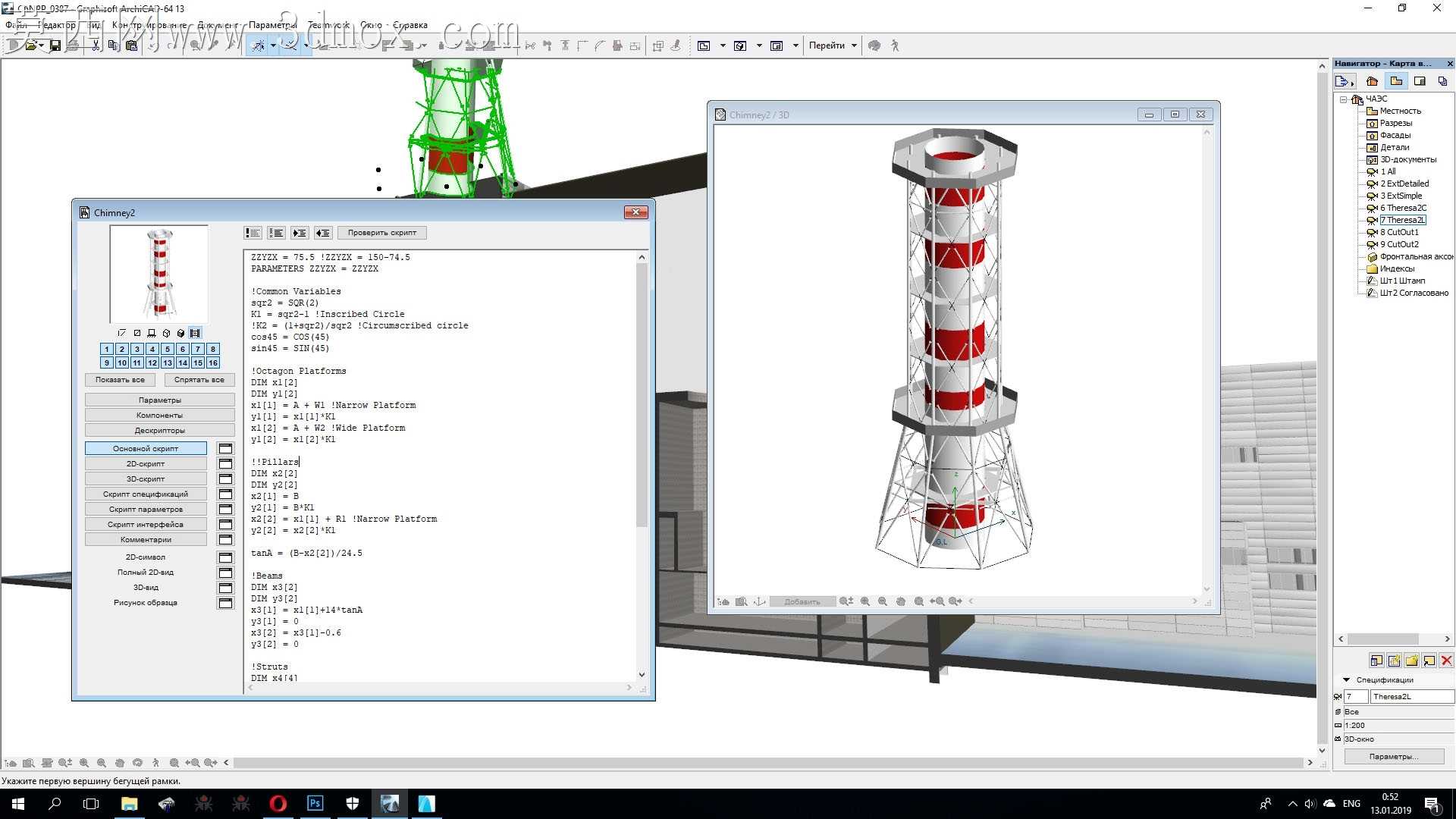1456x819 pixels.
Task: Collapse the Спецификации section triangle
Action: pos(1346,679)
